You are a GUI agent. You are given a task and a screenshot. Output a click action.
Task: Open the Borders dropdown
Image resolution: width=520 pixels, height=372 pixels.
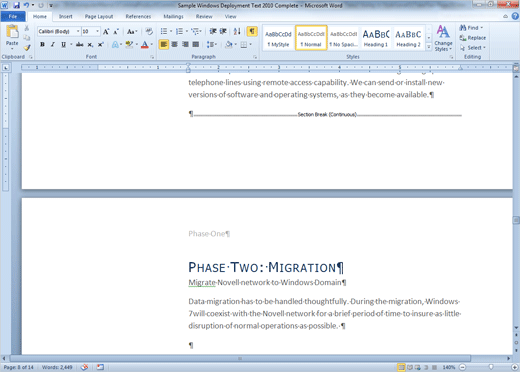click(x=250, y=44)
